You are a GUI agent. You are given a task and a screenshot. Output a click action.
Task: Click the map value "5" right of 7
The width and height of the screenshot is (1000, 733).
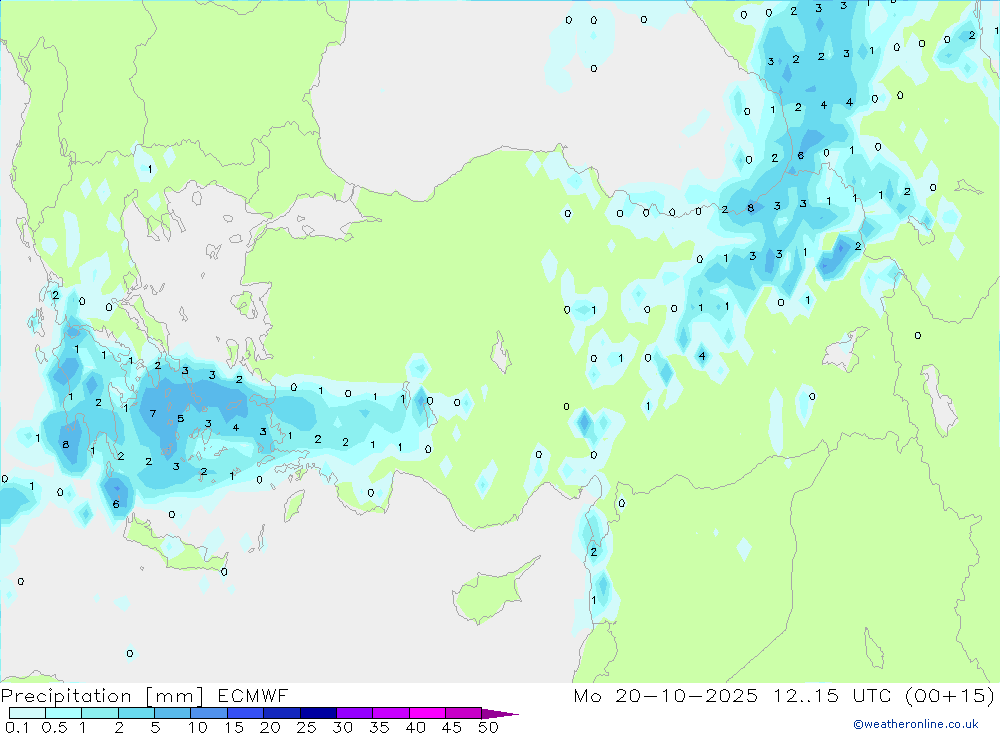coord(180,418)
